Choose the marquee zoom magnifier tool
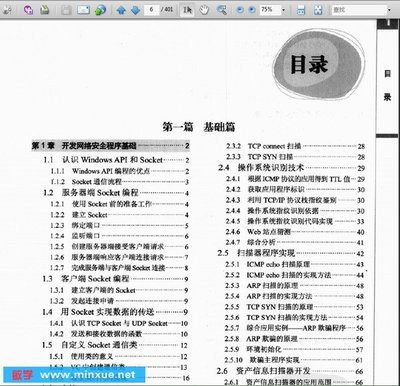The image size is (400, 386). point(221,10)
